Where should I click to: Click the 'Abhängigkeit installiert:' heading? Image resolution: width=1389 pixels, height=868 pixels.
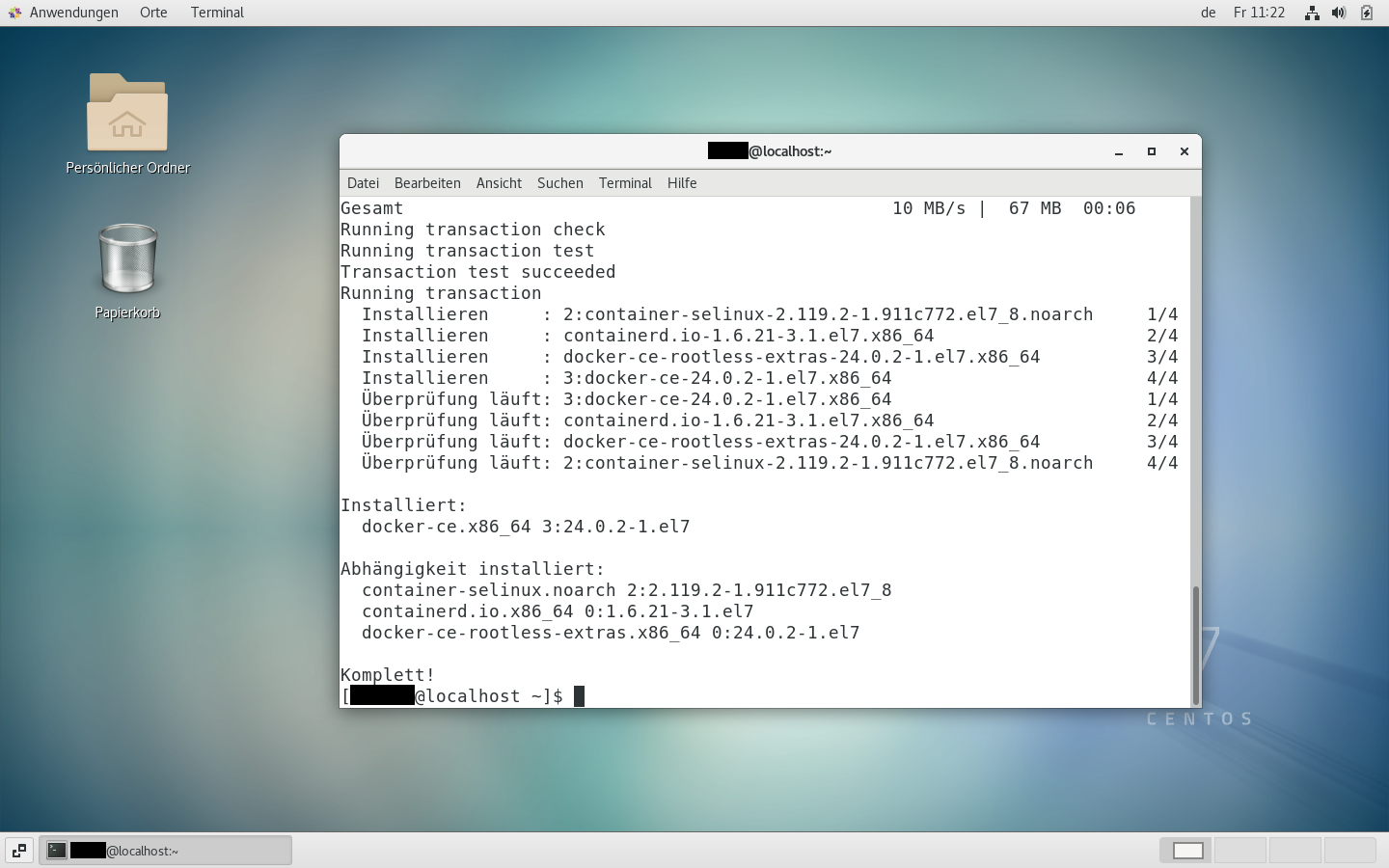(473, 569)
